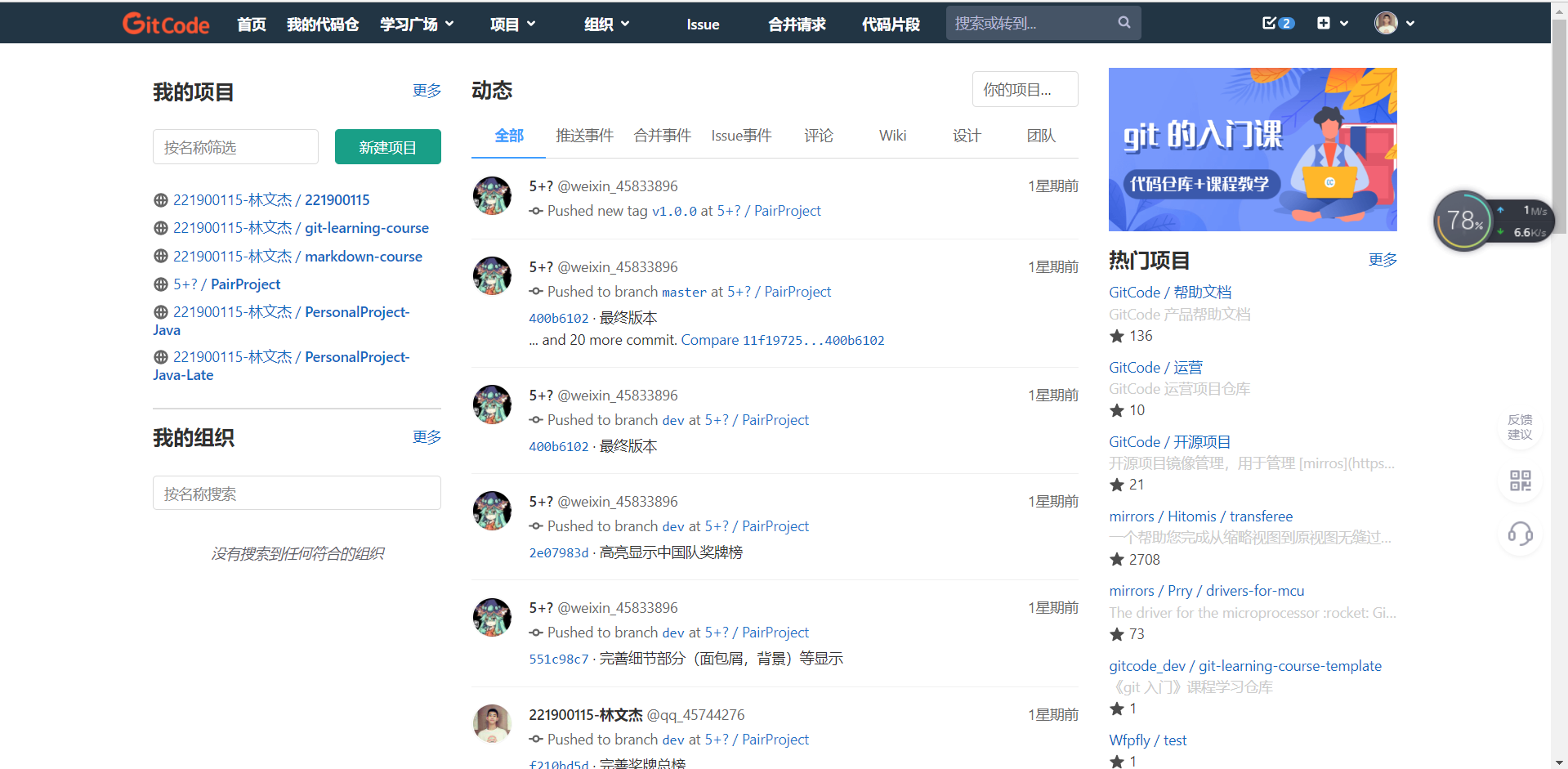Click the 5+? avatar on the master branch push entry
This screenshot has width=1568, height=769.
tap(492, 276)
